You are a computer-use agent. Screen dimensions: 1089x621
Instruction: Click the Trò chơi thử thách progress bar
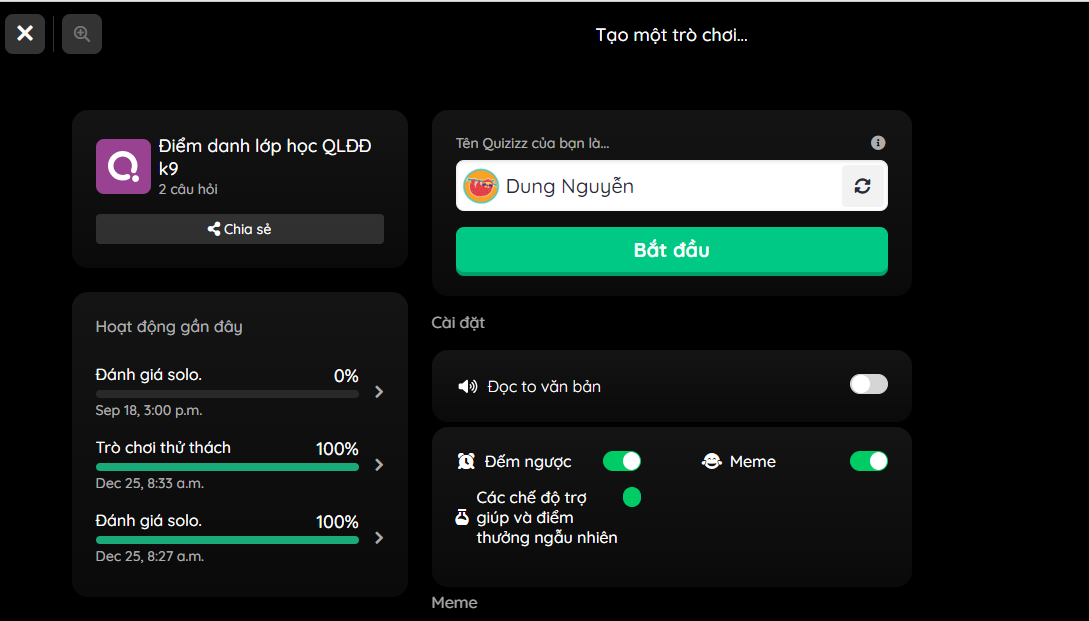click(x=227, y=467)
